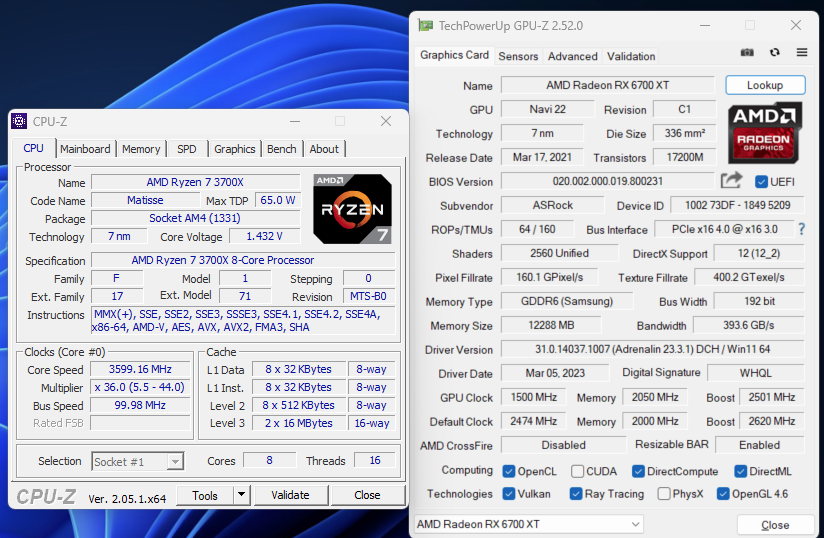Image resolution: width=824 pixels, height=538 pixels.
Task: Click the Bus Interface question mark
Action: (801, 229)
